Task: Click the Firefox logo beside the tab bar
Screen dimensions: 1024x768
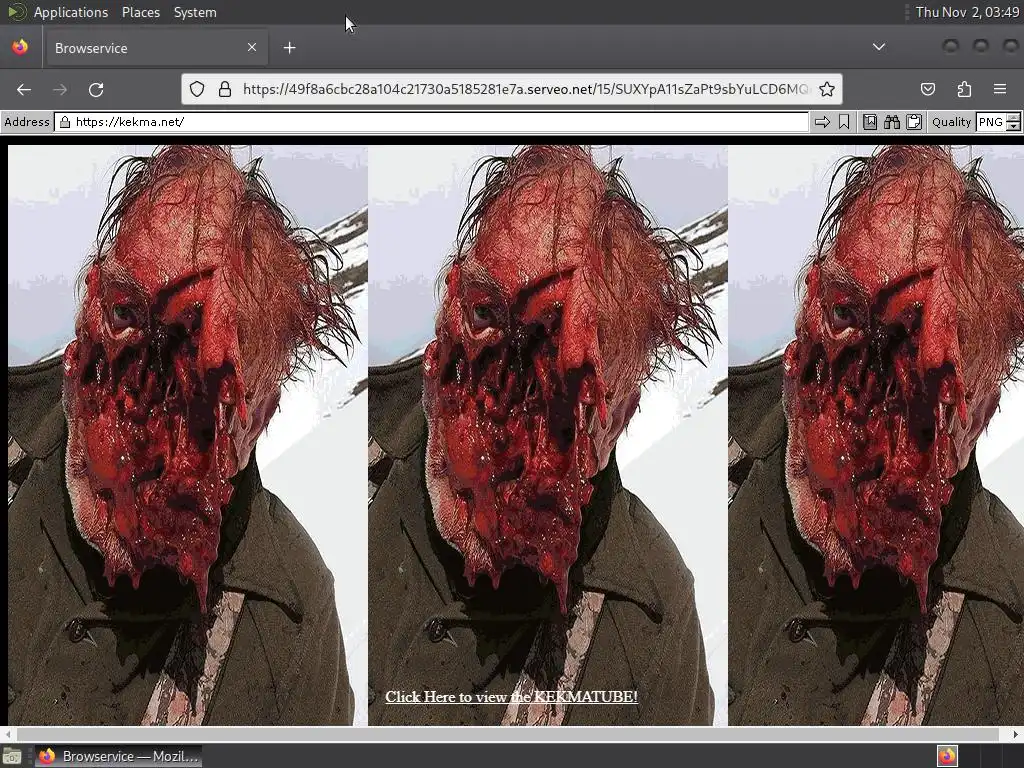Action: pyautogui.click(x=20, y=47)
